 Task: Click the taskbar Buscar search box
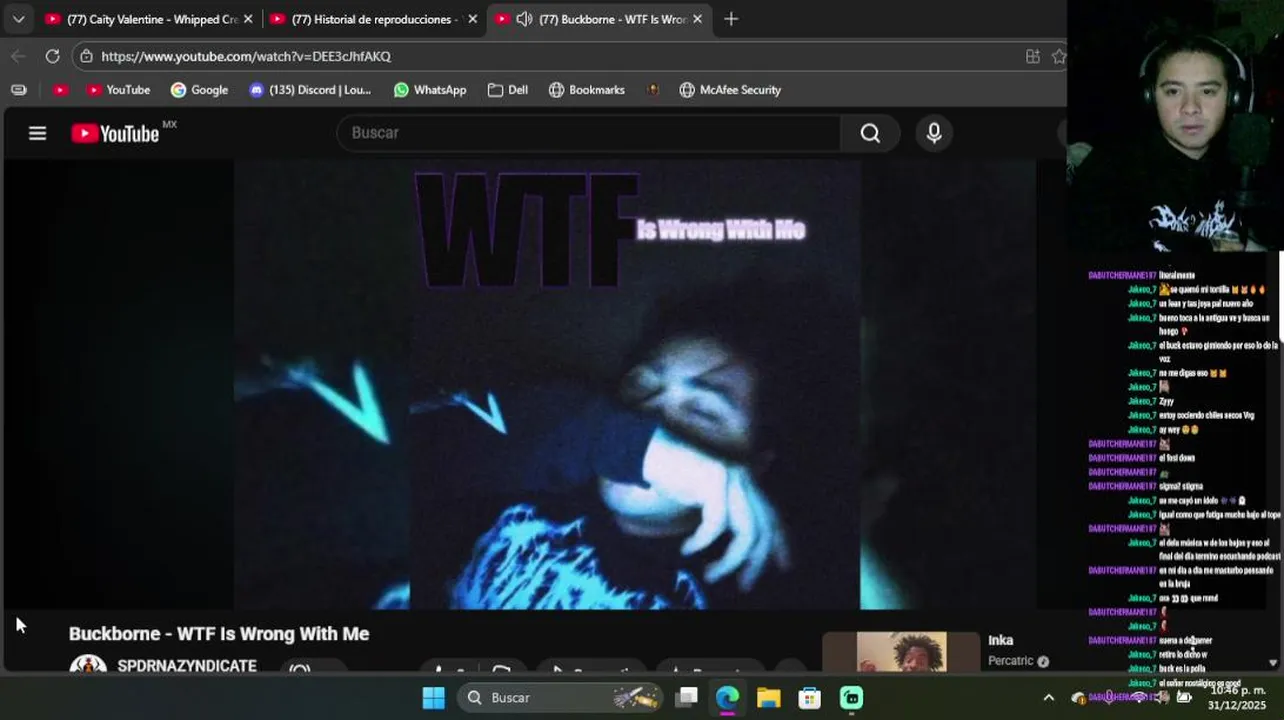[x=562, y=698]
